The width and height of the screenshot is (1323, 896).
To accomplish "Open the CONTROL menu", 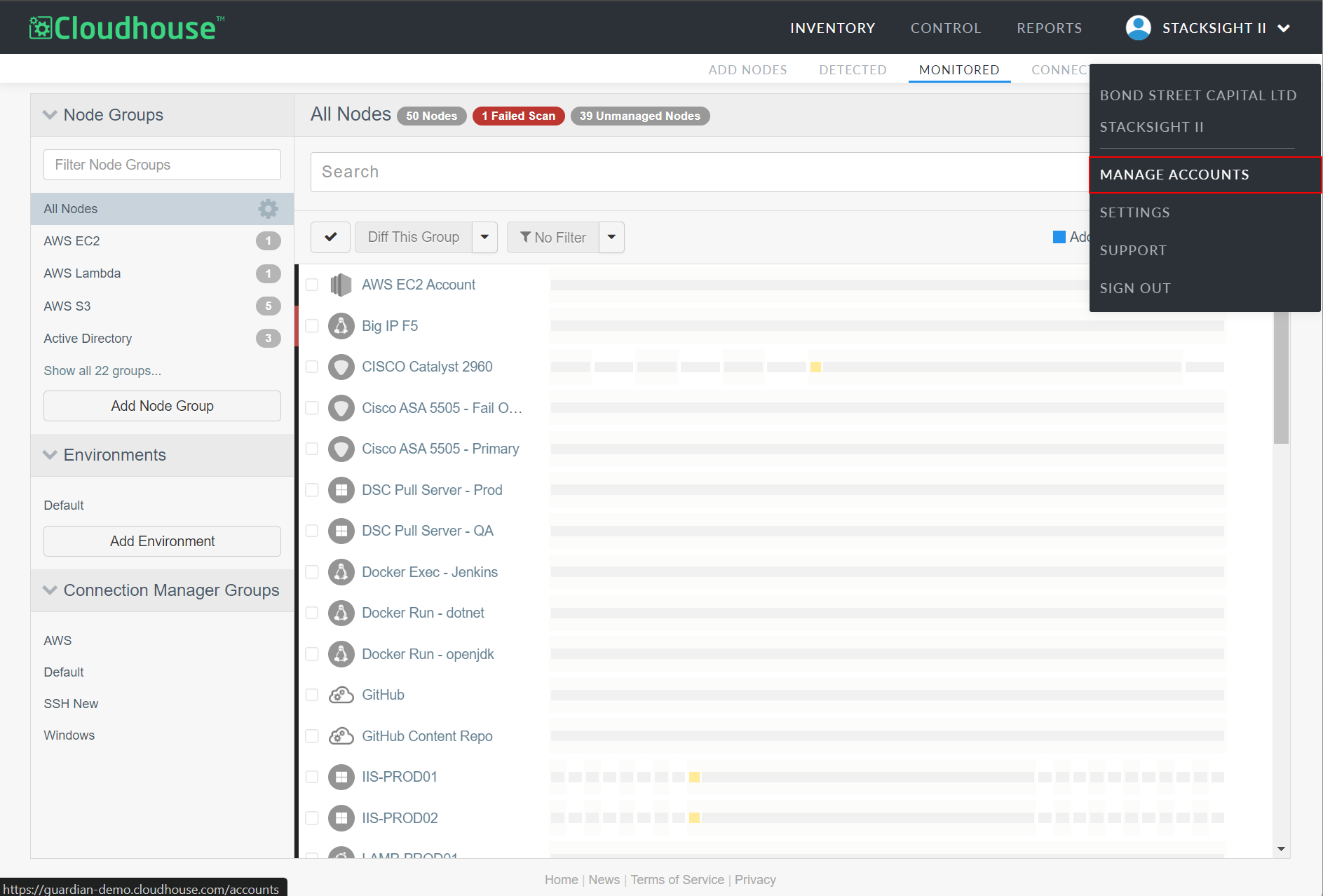I will pos(946,28).
